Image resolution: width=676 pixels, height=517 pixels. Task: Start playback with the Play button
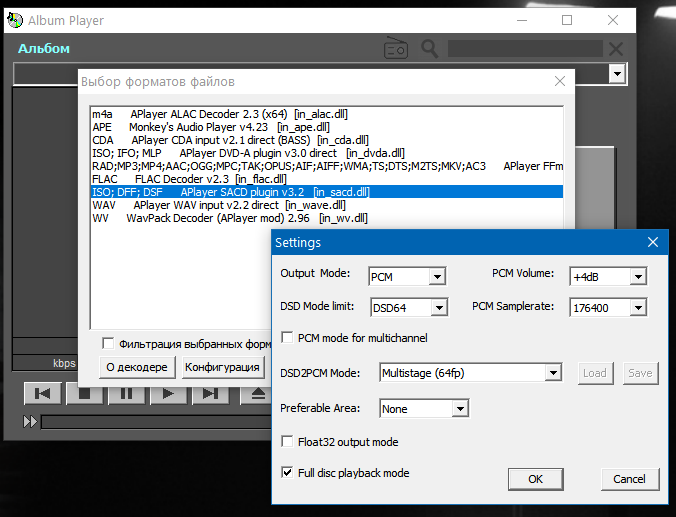[x=168, y=393]
